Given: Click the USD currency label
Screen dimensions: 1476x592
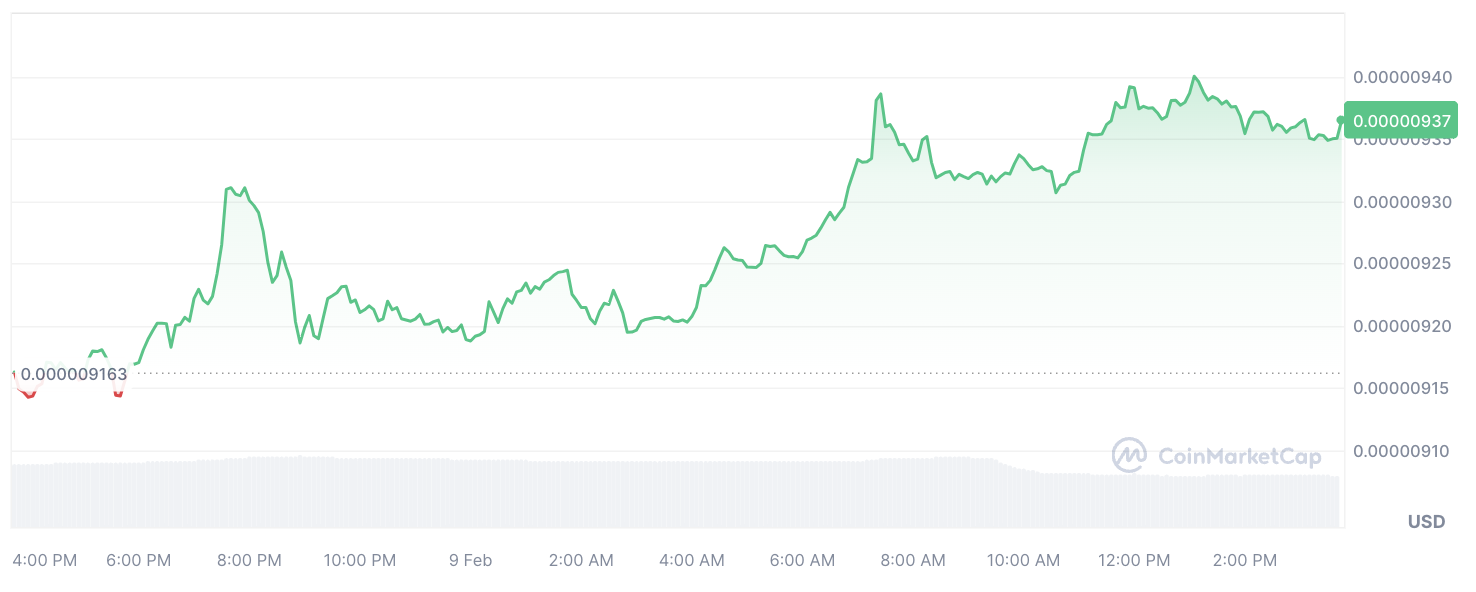Looking at the screenshot, I should 1426,522.
